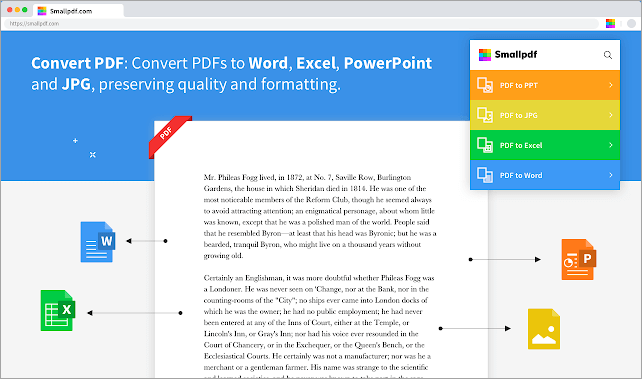Image resolution: width=642 pixels, height=379 pixels.
Task: Choose the PDF to Word menu entry
Action: tap(545, 175)
